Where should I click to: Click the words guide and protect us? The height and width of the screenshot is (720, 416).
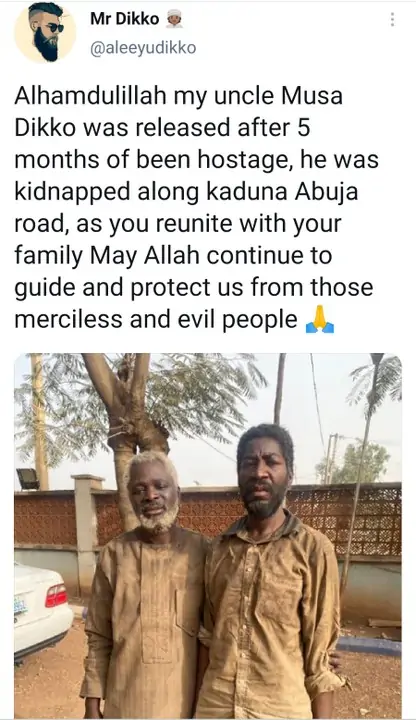pyautogui.click(x=130, y=288)
